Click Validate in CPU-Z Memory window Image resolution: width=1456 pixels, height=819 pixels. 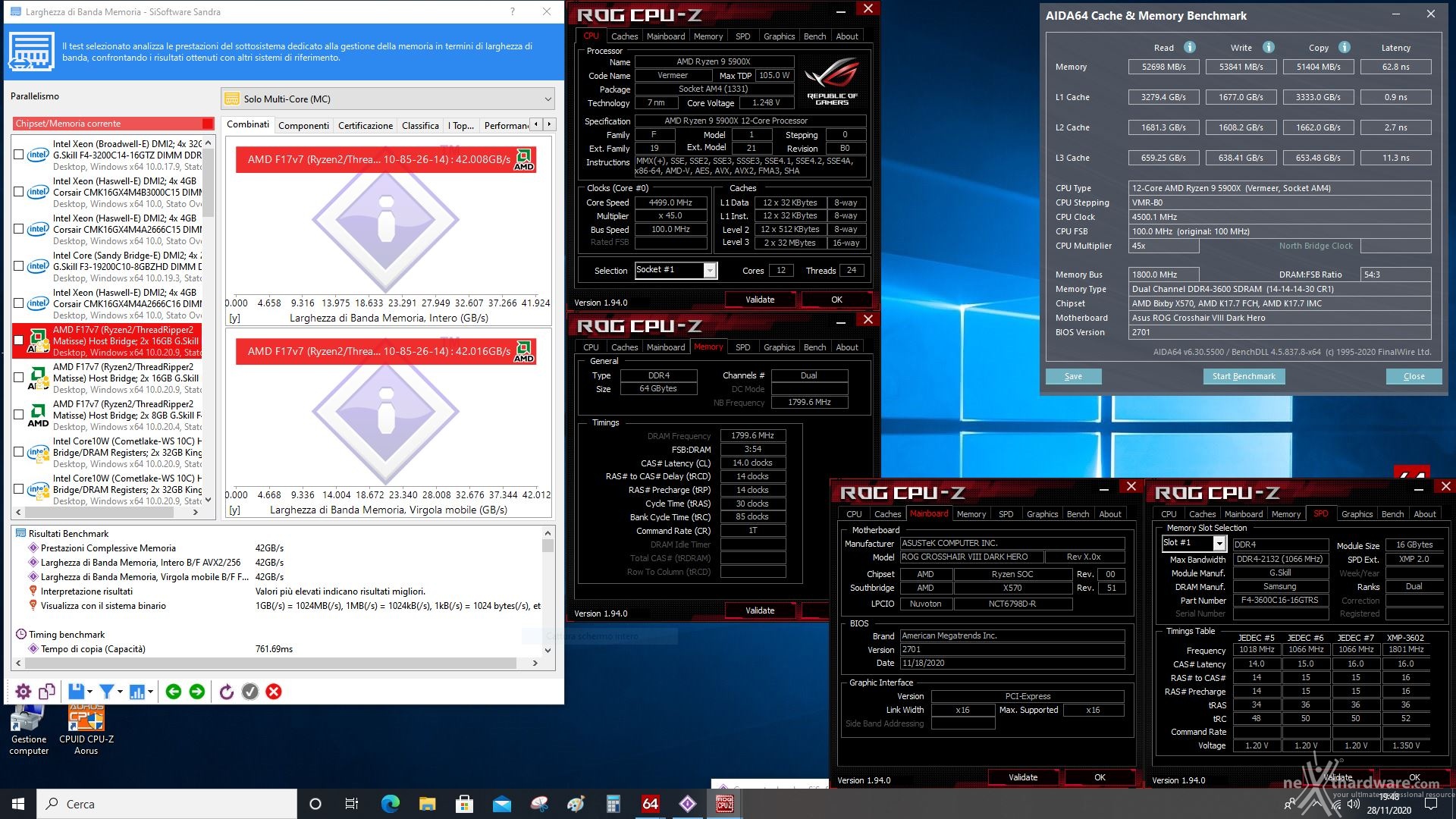[x=760, y=610]
